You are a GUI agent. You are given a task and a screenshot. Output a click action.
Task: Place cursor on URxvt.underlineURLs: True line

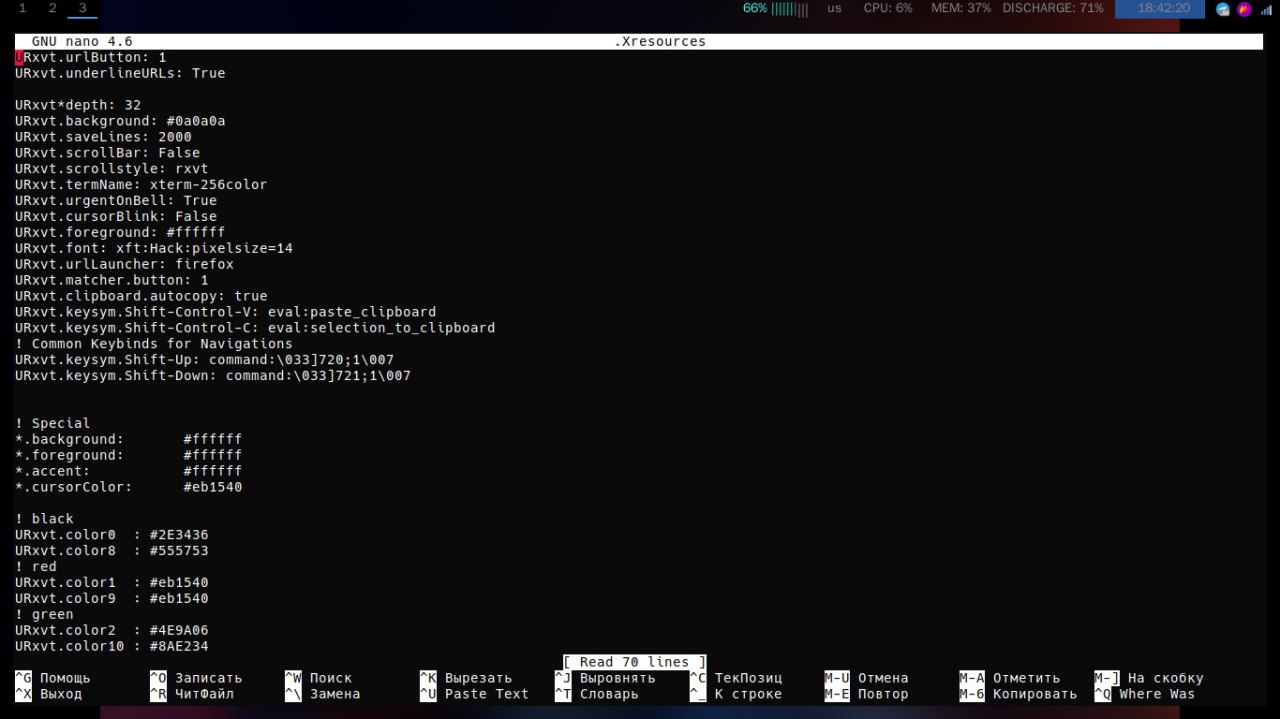[120, 73]
